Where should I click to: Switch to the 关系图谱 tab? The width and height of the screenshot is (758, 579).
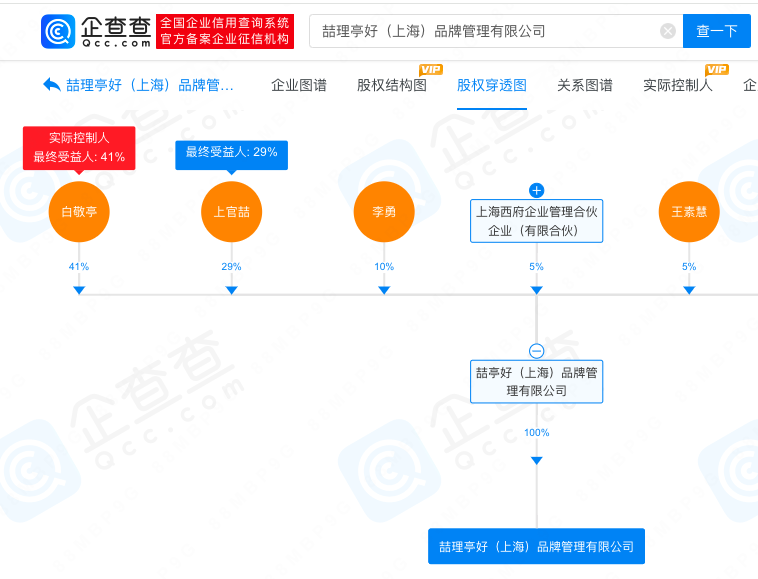point(585,86)
